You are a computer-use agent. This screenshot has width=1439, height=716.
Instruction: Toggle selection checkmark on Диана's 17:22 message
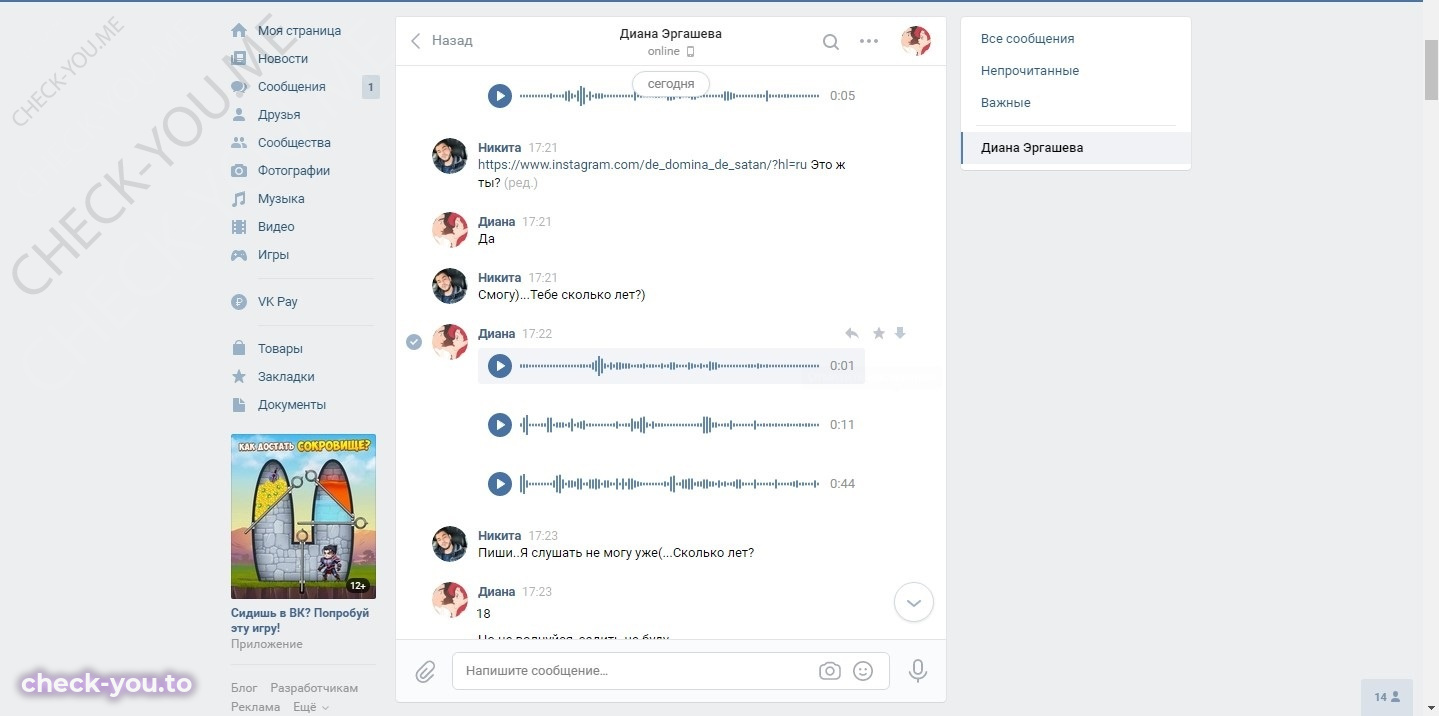[414, 342]
